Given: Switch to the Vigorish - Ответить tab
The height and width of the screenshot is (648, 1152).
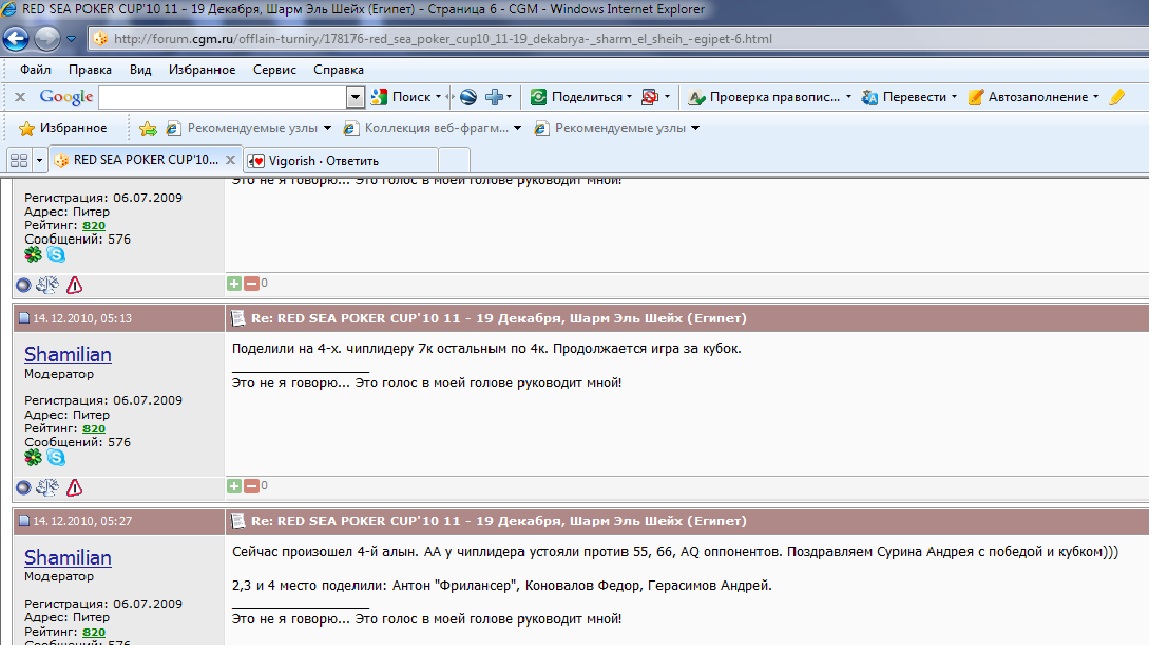Looking at the screenshot, I should click(341, 160).
